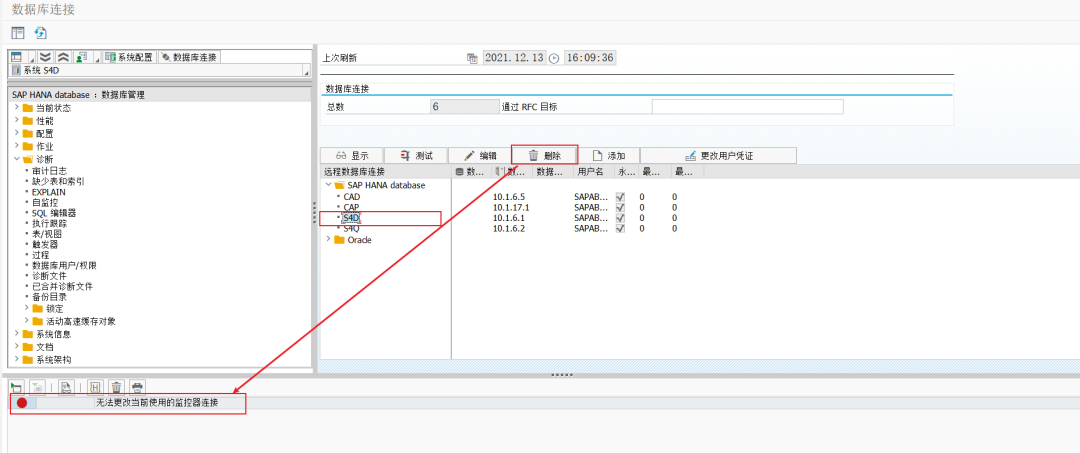Viewport: 1080px width, 453px height.
Task: Collapse the 诊断 folder
Action: tap(17, 158)
